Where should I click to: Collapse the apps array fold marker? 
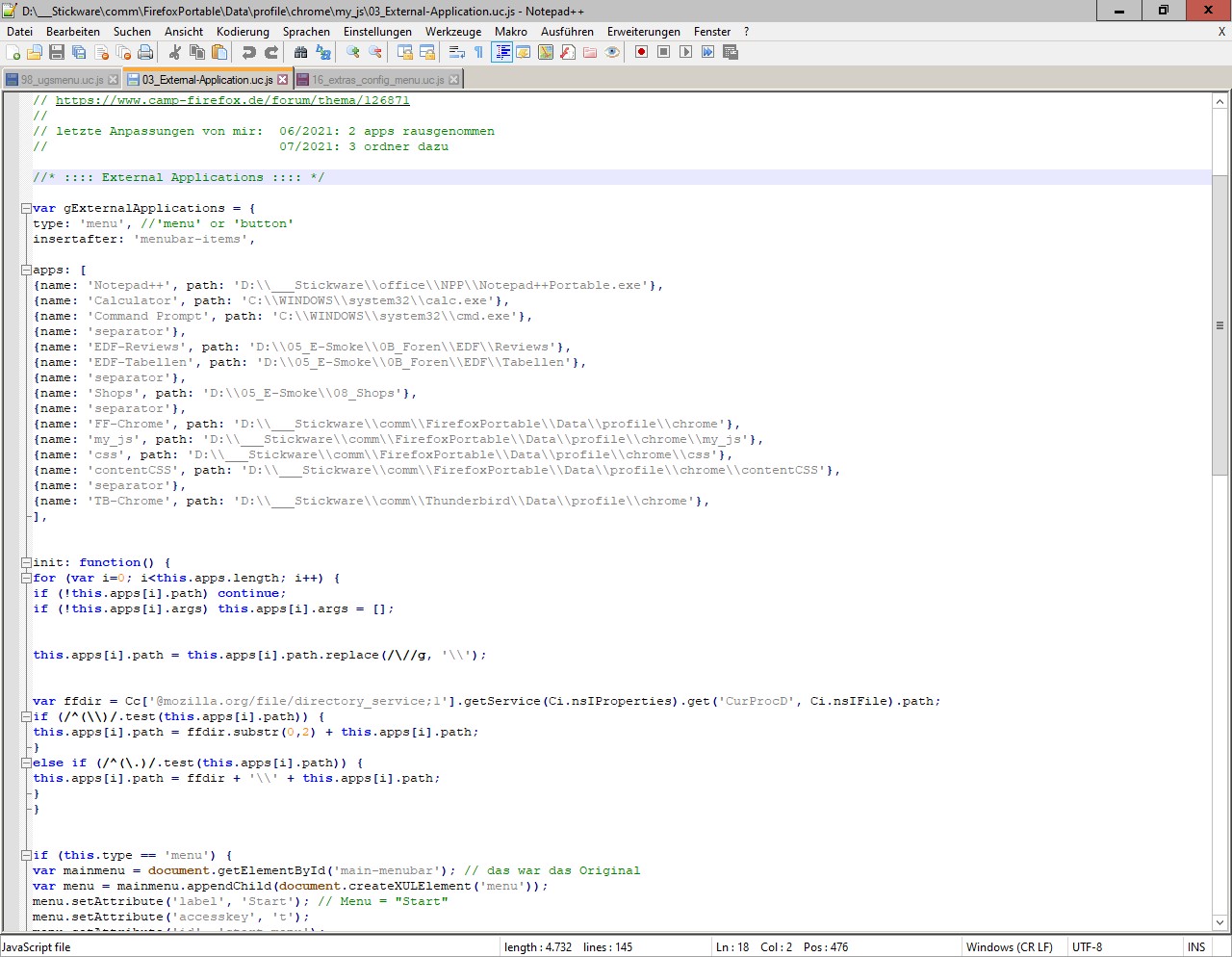(26, 270)
